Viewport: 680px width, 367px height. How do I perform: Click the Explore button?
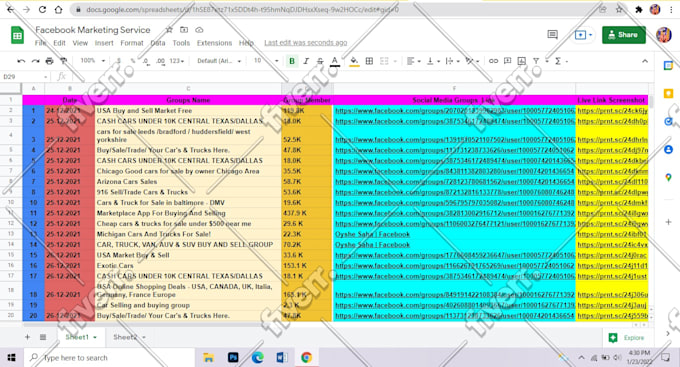coord(627,338)
